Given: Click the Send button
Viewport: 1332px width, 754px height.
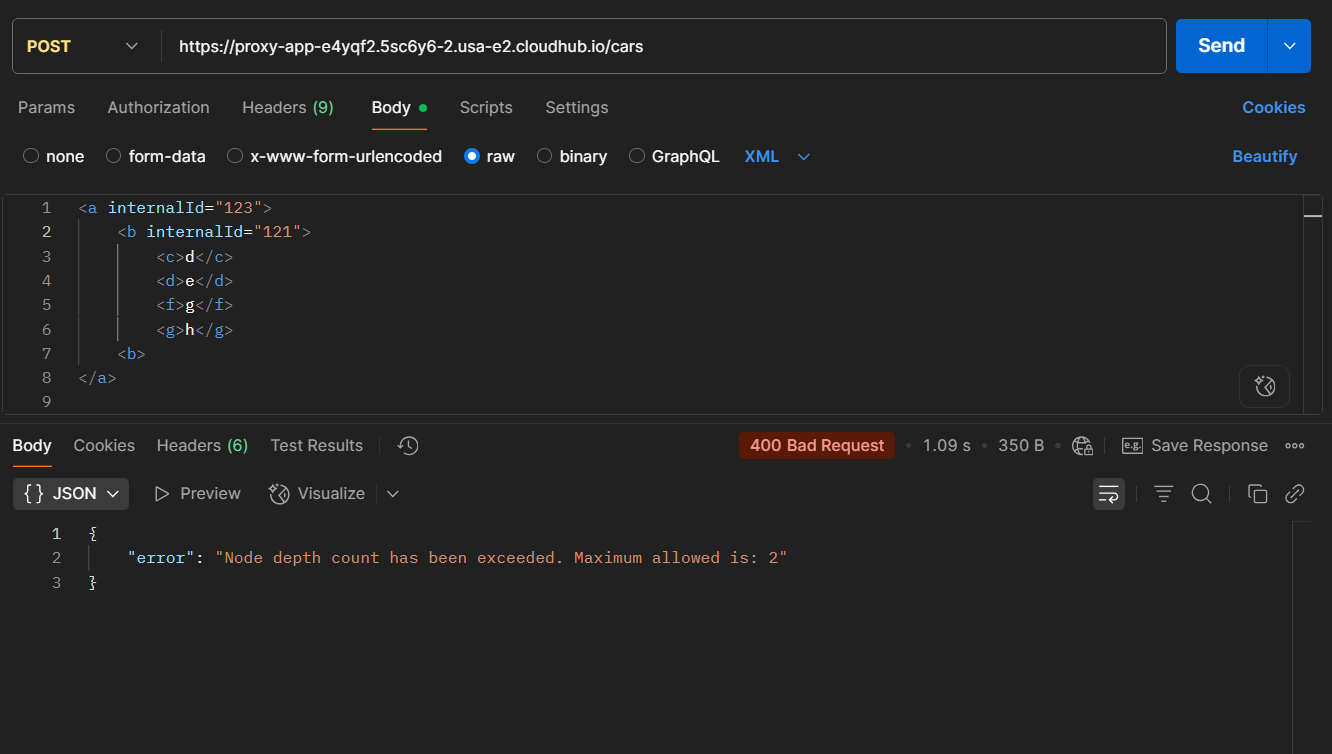Looking at the screenshot, I should 1221,46.
